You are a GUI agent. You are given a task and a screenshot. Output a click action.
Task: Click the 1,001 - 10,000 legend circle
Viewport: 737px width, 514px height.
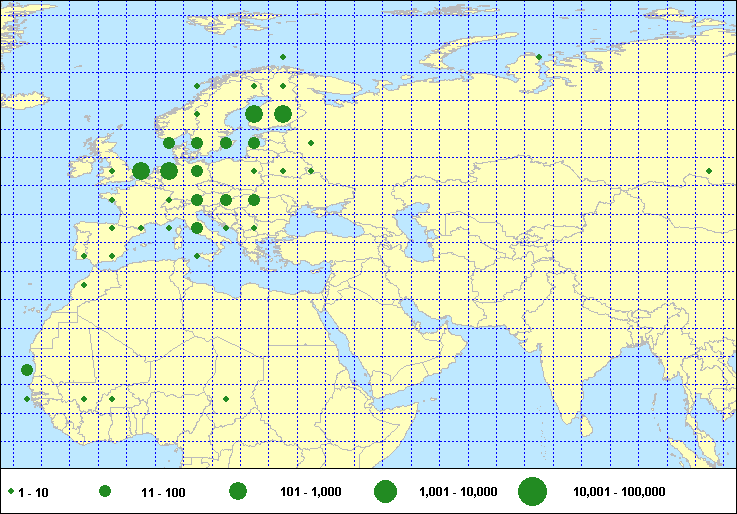point(385,491)
